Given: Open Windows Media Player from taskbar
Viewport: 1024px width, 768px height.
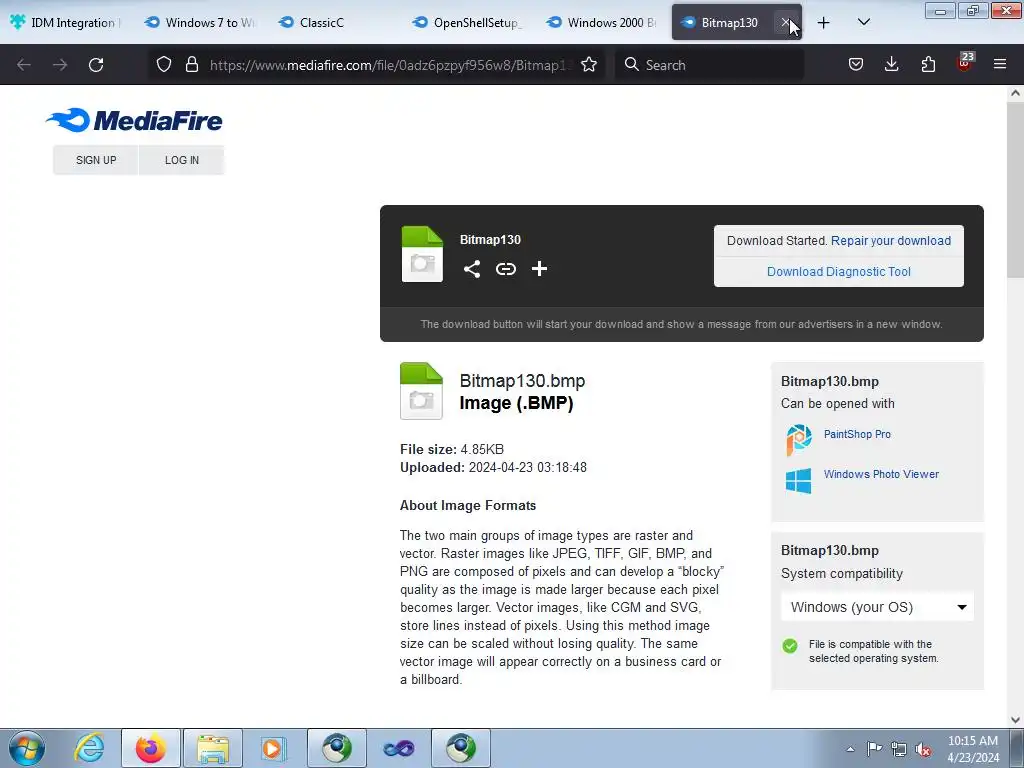Looking at the screenshot, I should pyautogui.click(x=274, y=748).
